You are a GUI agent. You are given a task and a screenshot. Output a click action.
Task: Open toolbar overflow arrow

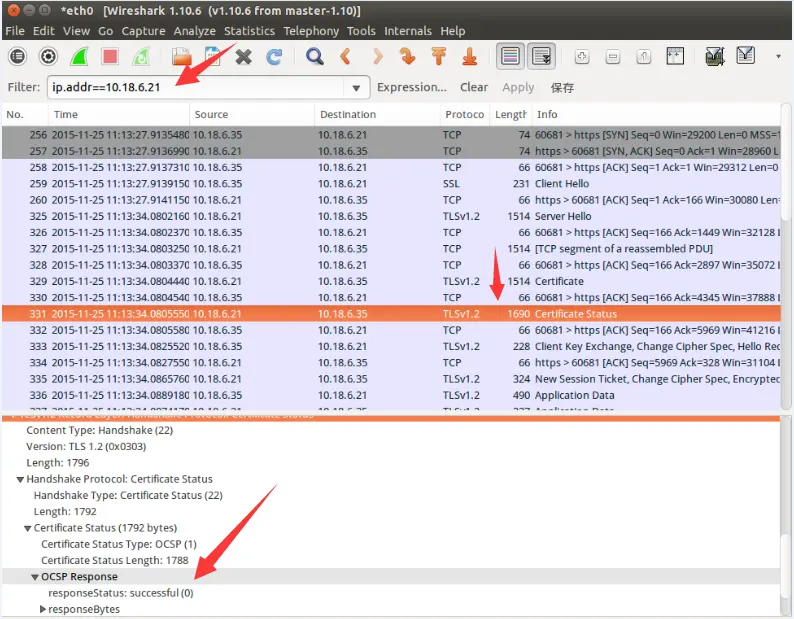click(x=778, y=56)
